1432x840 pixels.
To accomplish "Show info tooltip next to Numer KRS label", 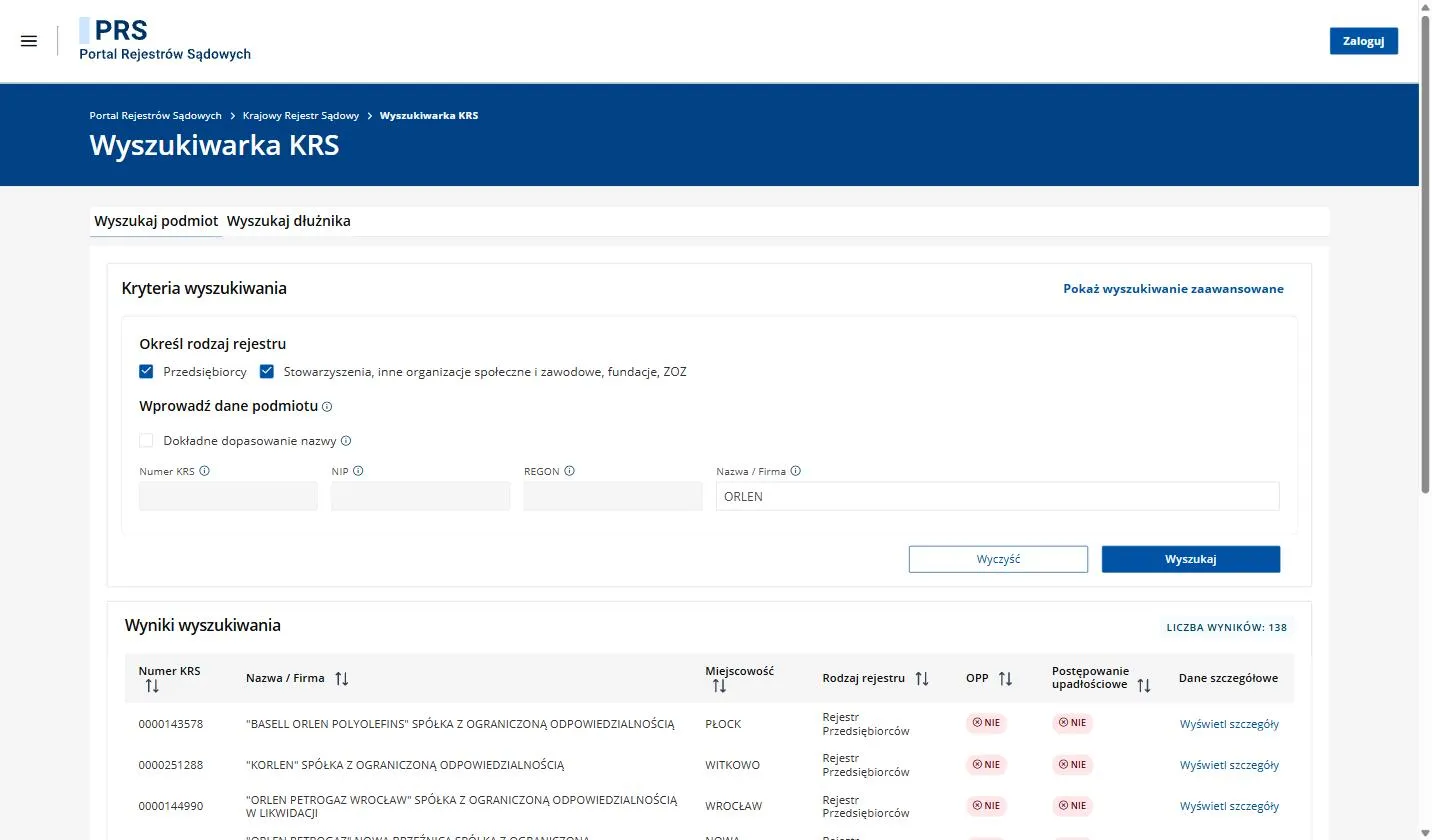I will [x=204, y=471].
